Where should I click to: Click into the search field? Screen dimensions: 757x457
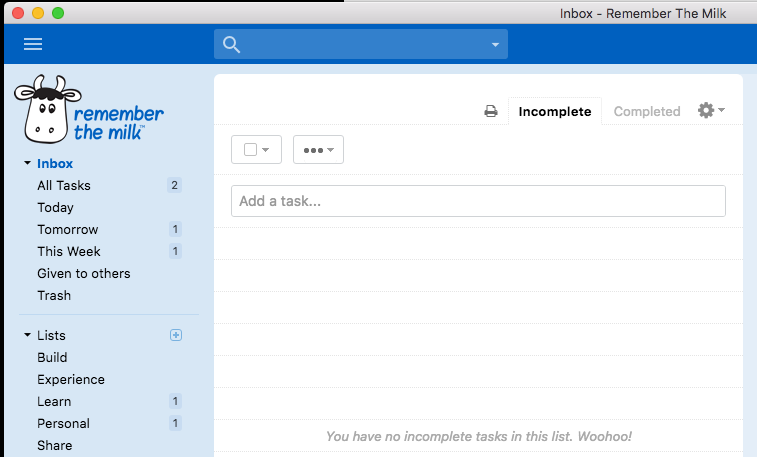[x=361, y=44]
